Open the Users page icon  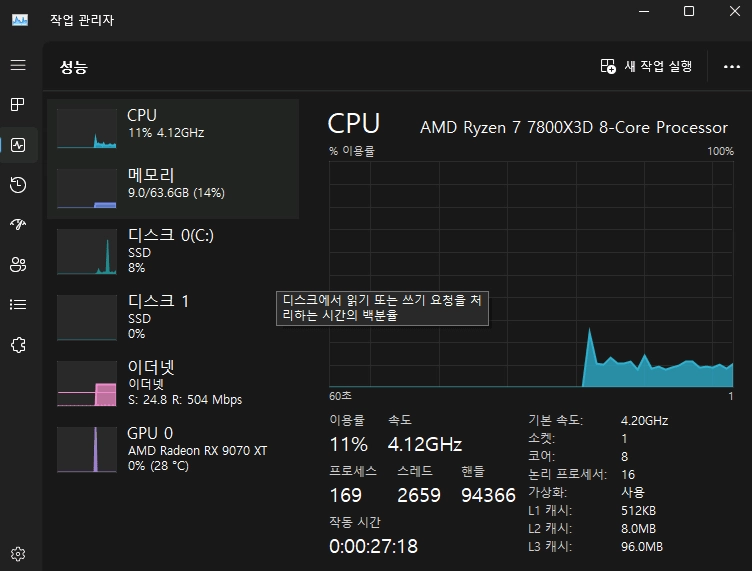(x=18, y=264)
